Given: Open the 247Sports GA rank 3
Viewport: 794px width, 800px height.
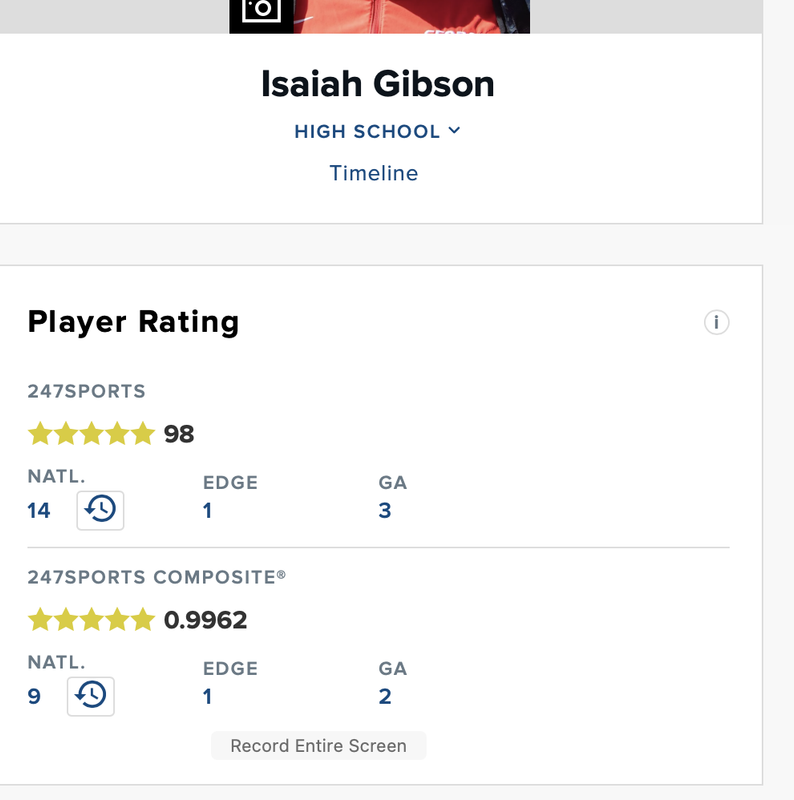Looking at the screenshot, I should (385, 511).
